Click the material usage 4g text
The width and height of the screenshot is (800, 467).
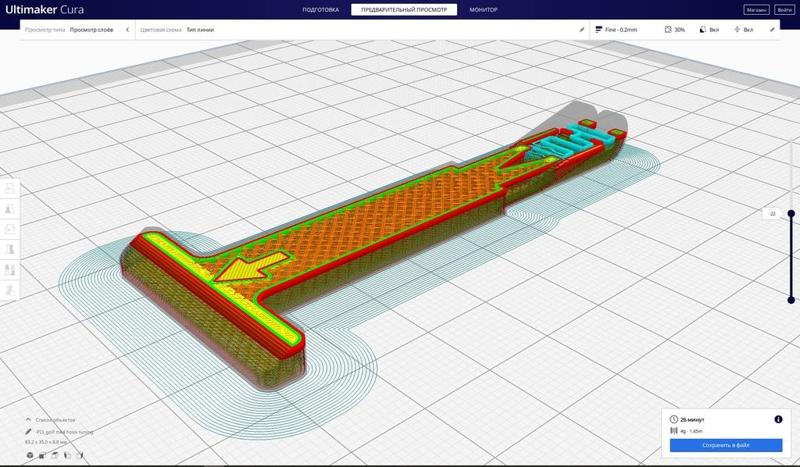click(691, 431)
